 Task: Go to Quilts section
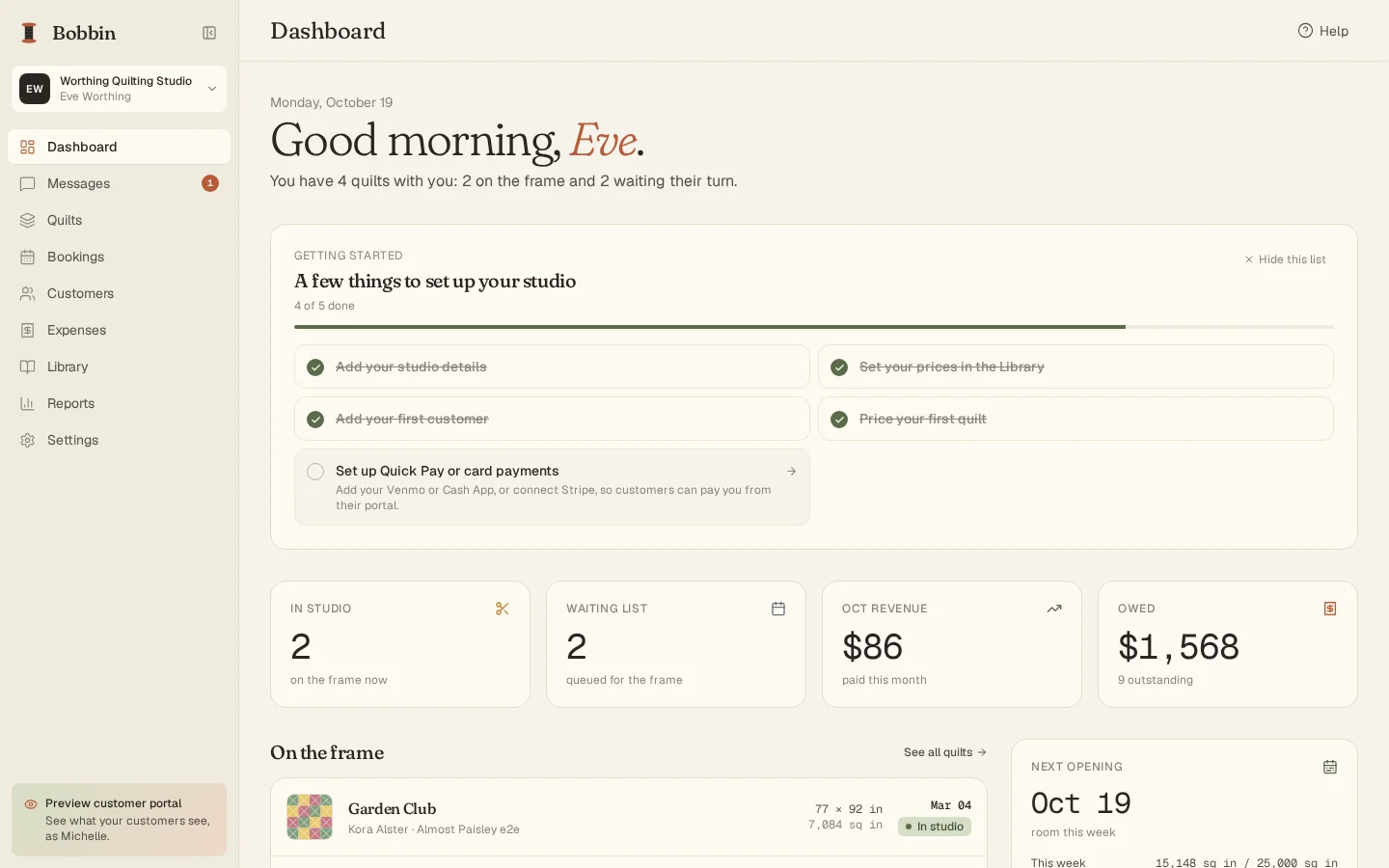(x=120, y=220)
